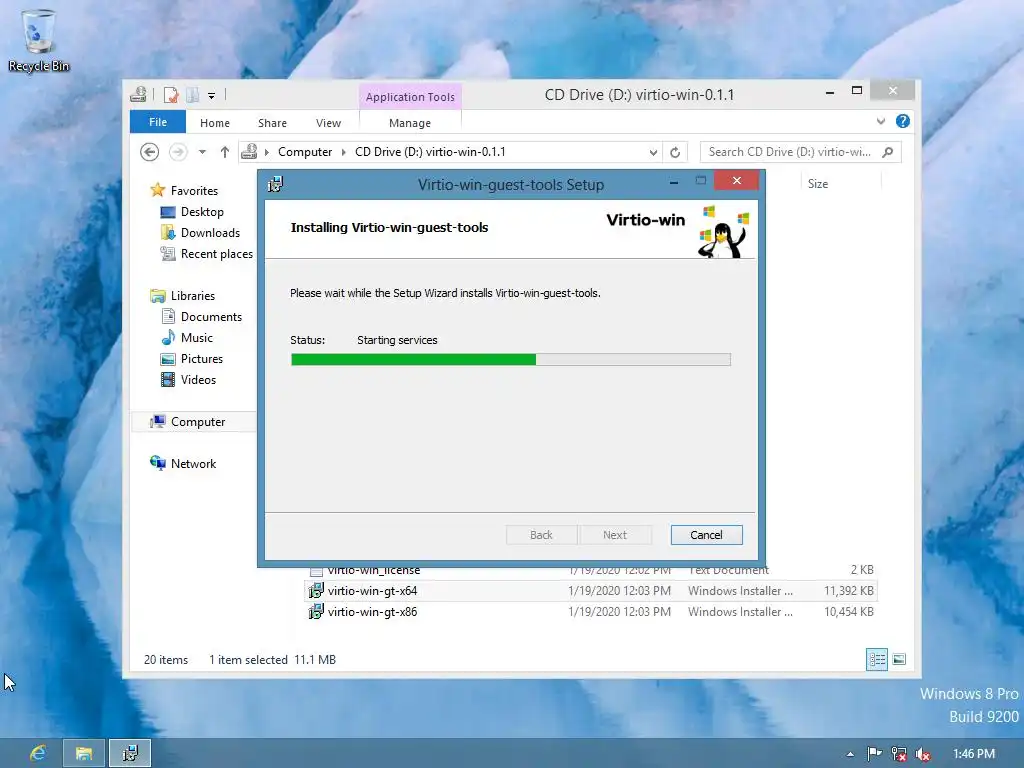
Task: Open the Recycle Bin on desktop
Action: click(x=39, y=39)
